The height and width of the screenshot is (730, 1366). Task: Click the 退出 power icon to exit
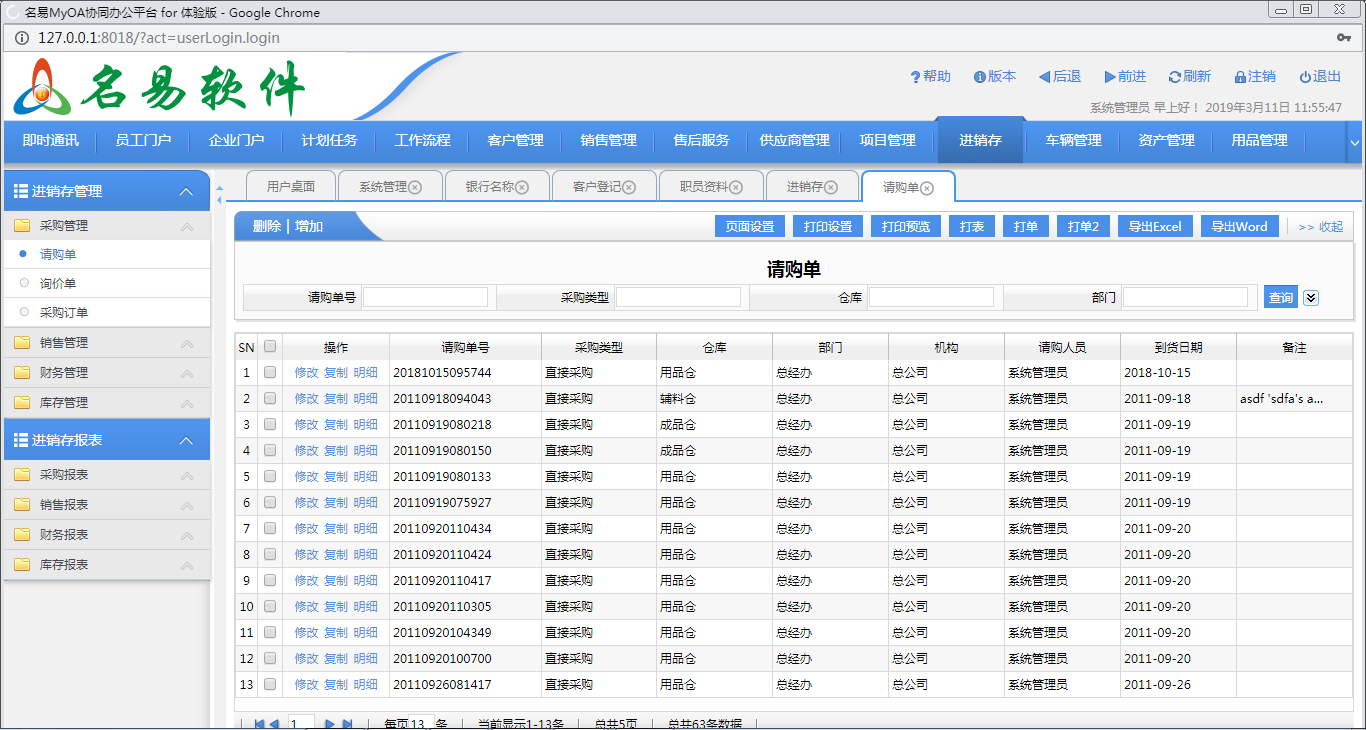coord(1305,77)
